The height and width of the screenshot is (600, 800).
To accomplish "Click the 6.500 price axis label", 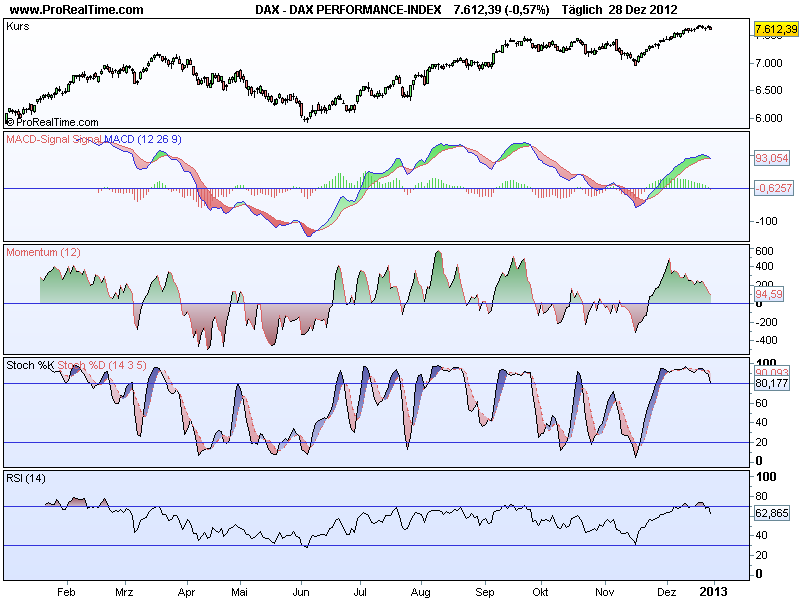I will coord(768,90).
